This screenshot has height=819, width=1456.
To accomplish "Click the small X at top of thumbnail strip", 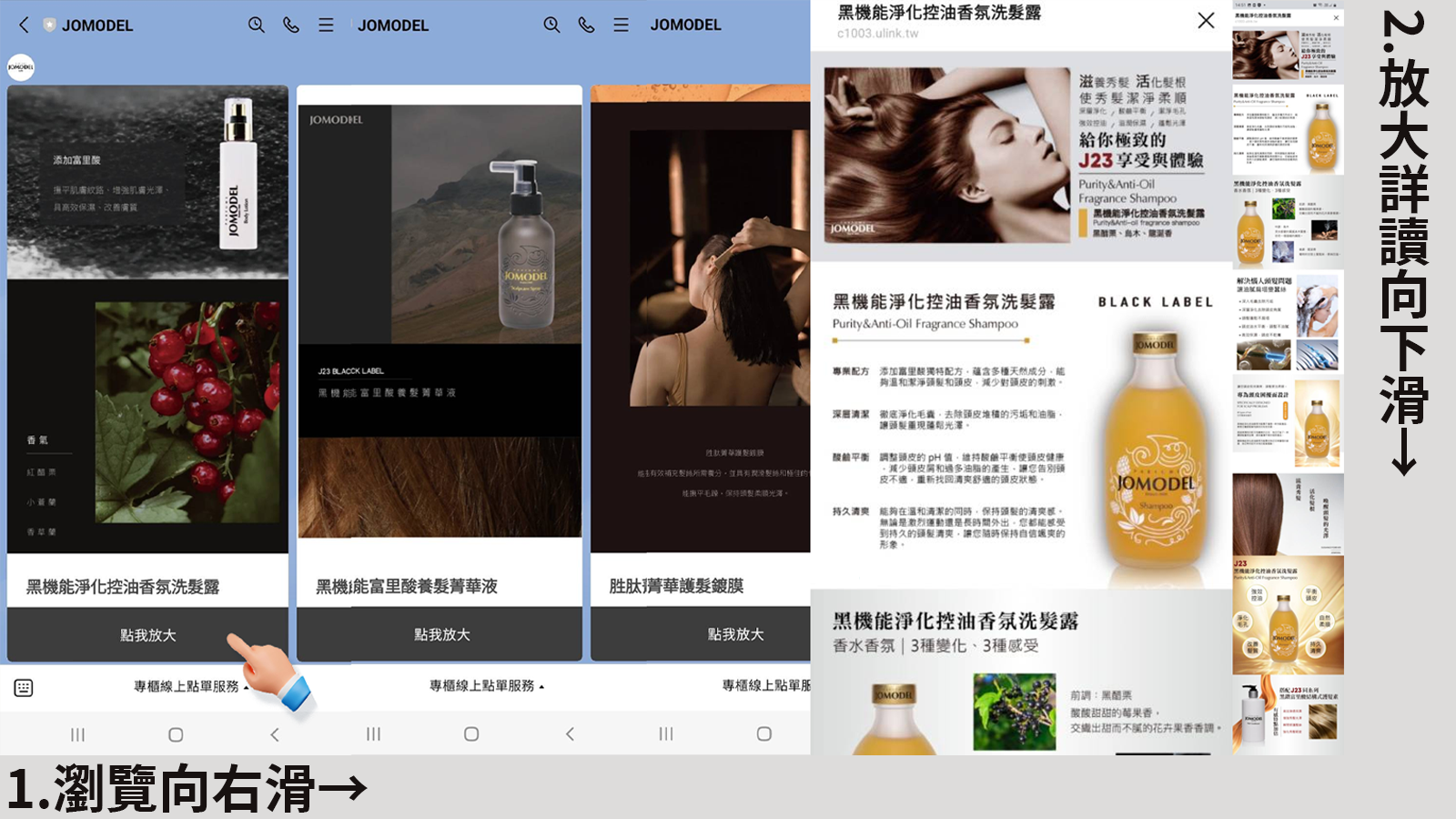I will click(x=1336, y=17).
